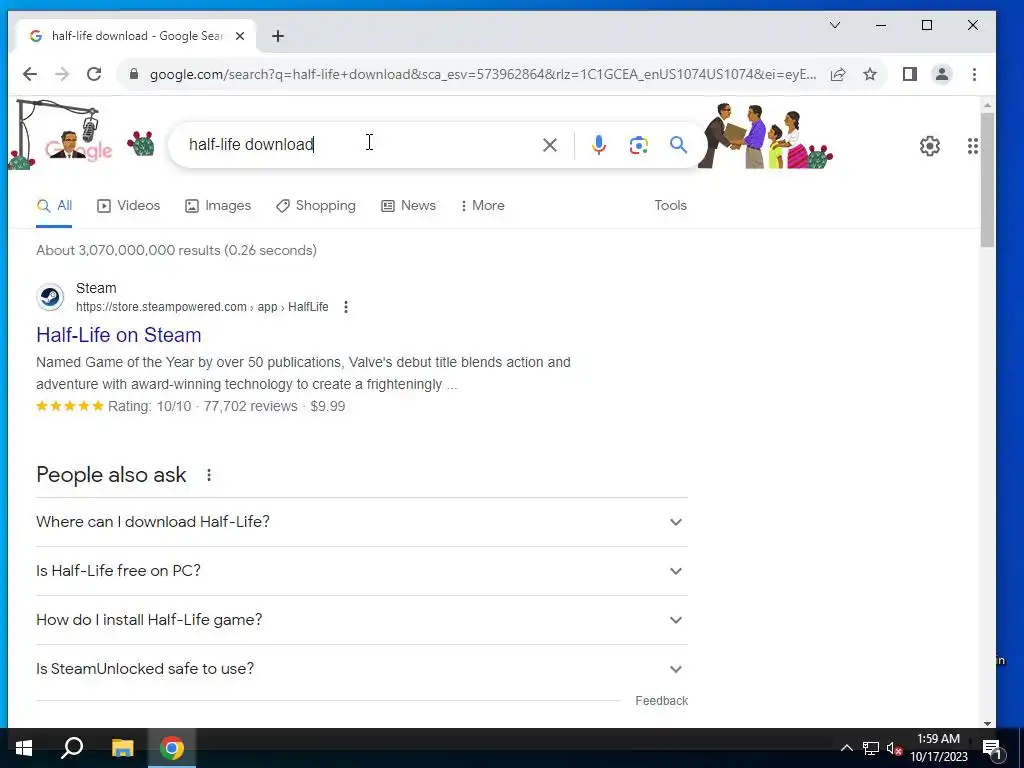
Task: Switch to the News tab
Action: pyautogui.click(x=408, y=206)
